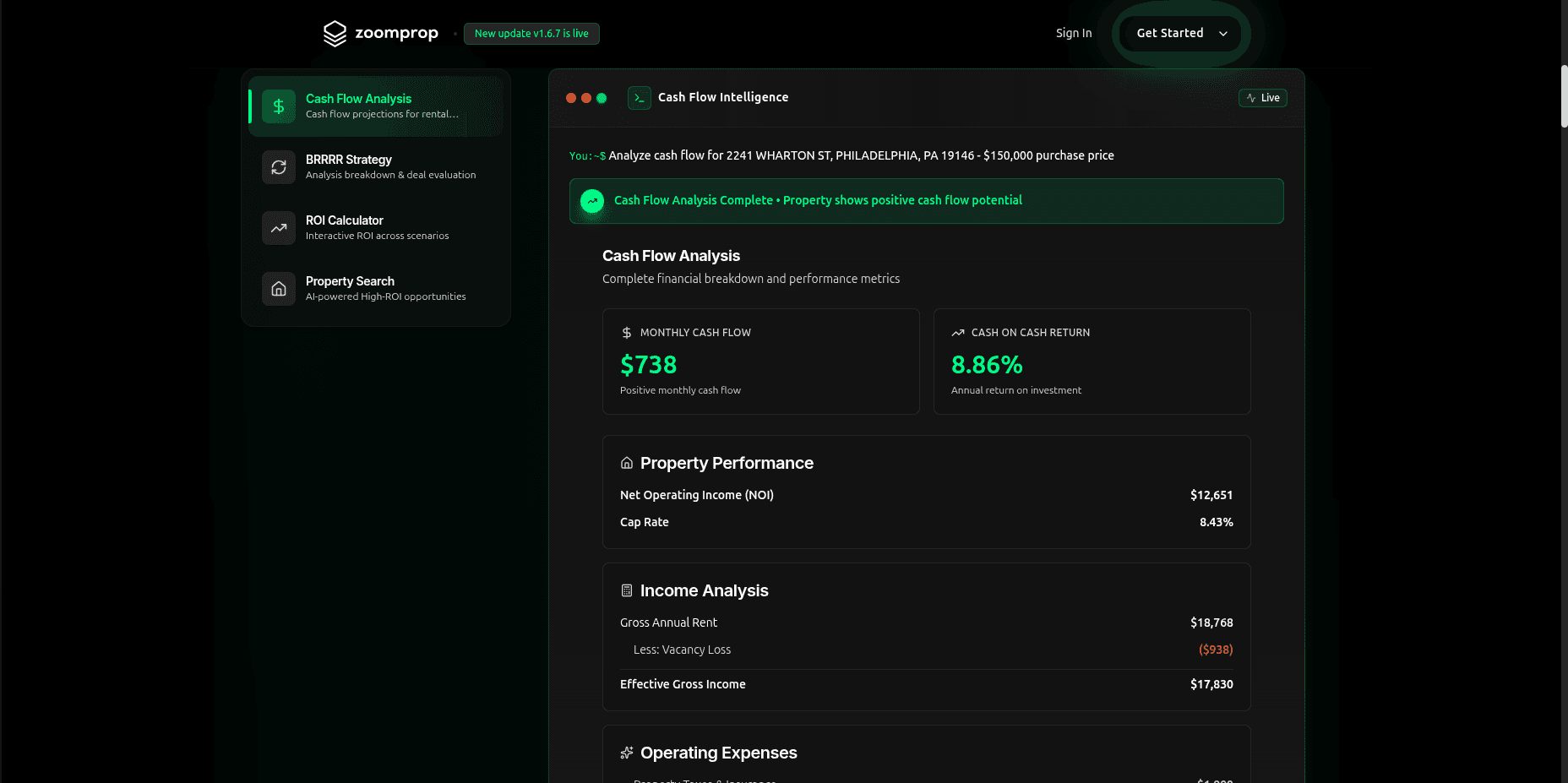Click the Live status badge
The image size is (1568, 783).
tap(1262, 98)
